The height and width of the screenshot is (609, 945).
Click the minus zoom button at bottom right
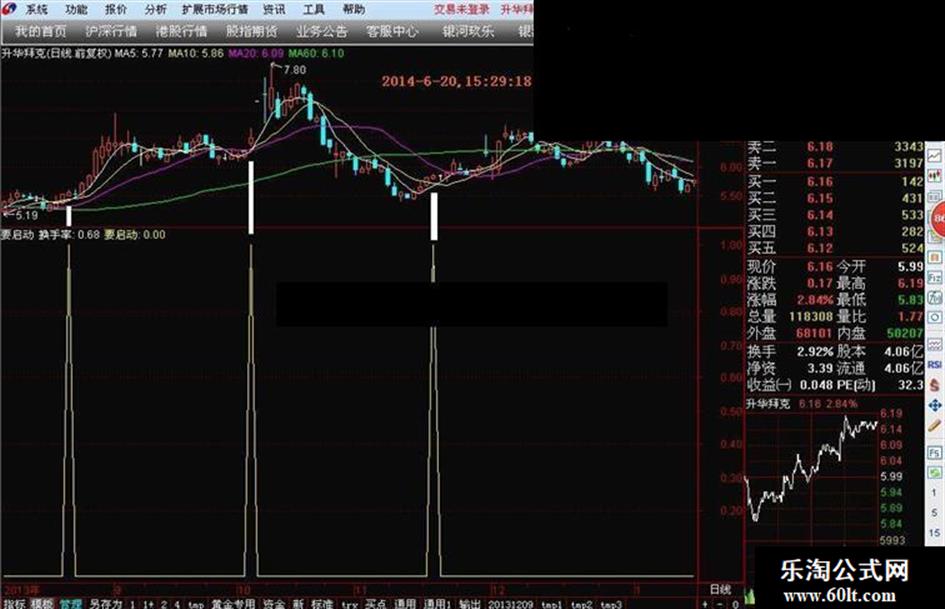[720, 604]
